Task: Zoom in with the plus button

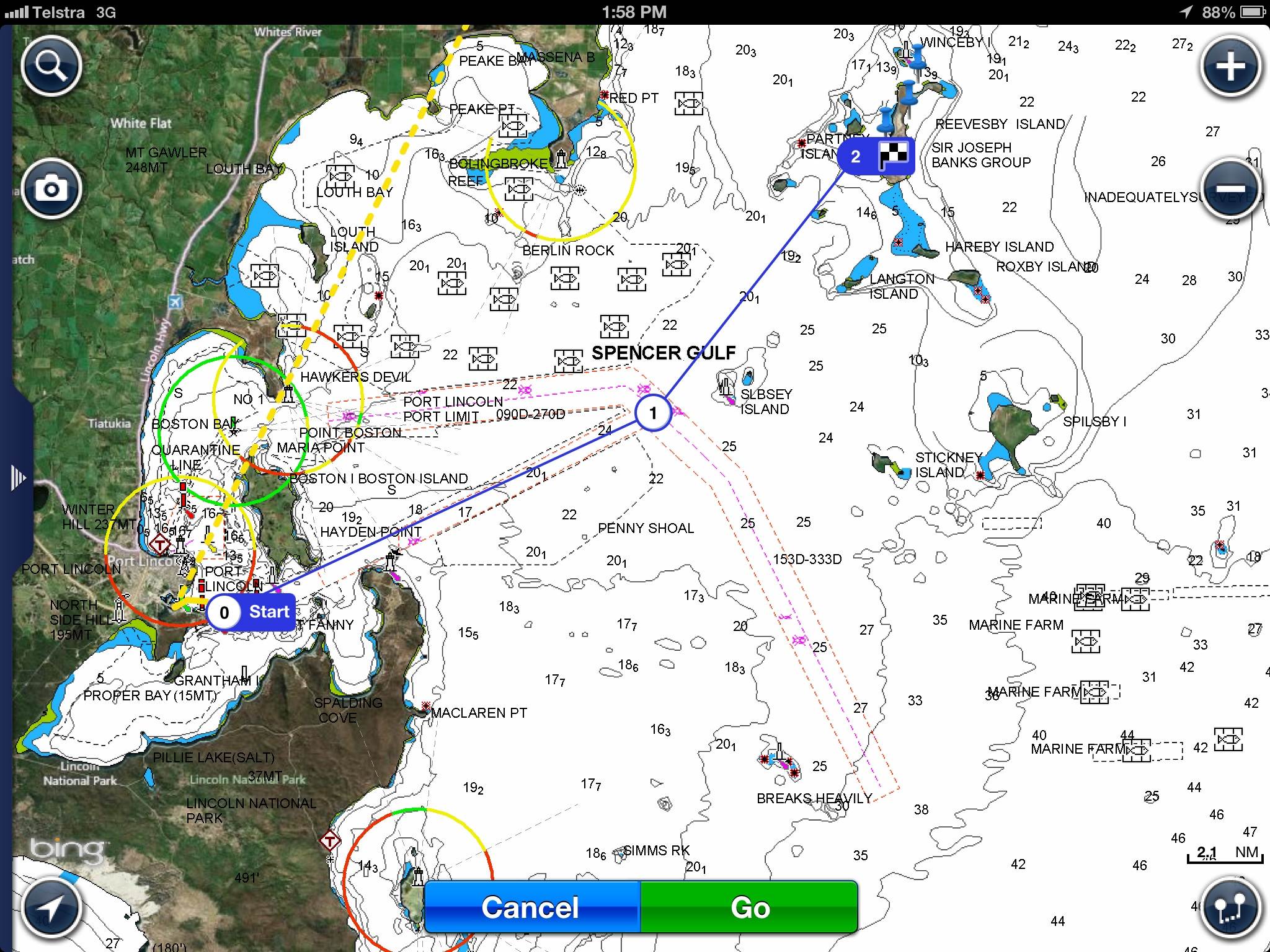Action: click(1230, 66)
